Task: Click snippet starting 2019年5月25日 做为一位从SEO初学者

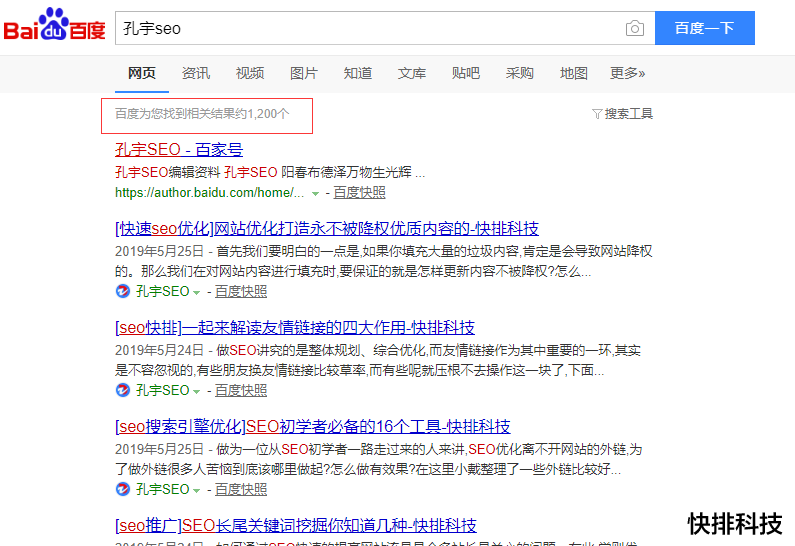Action: (379, 459)
